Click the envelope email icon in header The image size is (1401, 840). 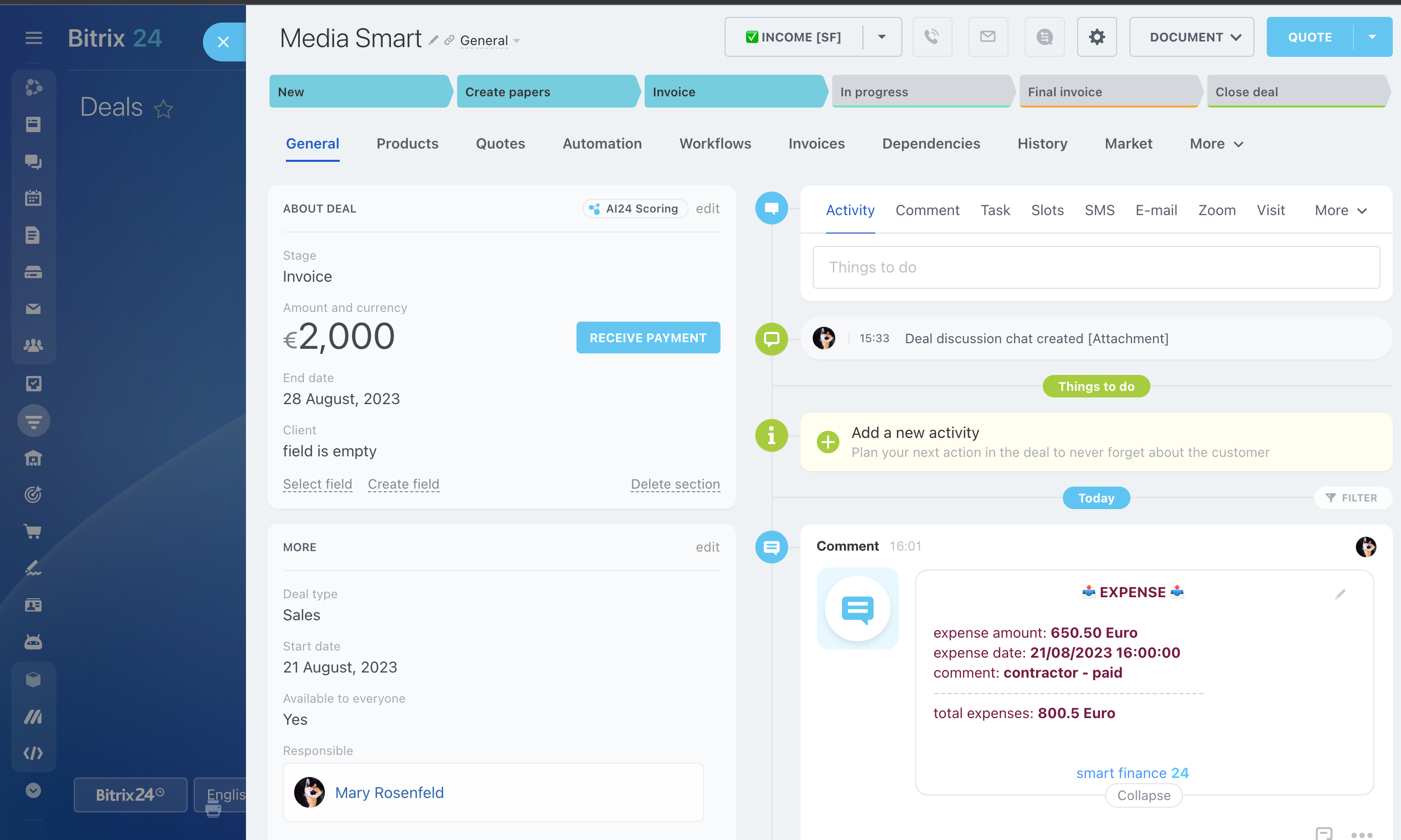pyautogui.click(x=987, y=37)
